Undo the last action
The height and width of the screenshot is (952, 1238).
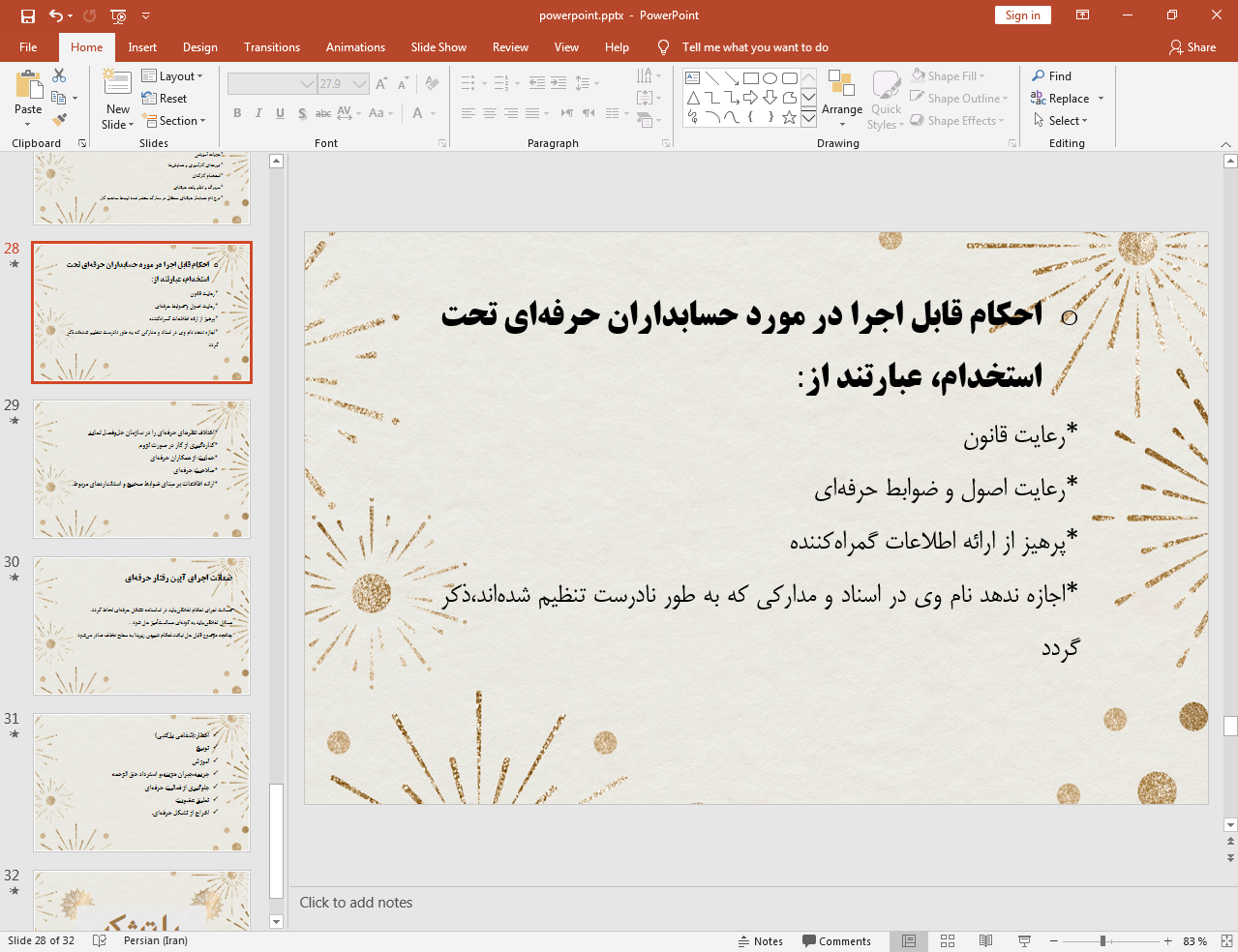[55, 15]
